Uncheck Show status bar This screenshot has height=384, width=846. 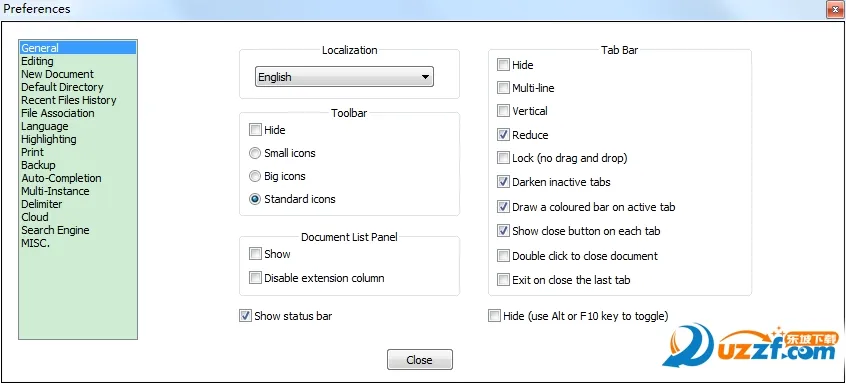coord(245,316)
